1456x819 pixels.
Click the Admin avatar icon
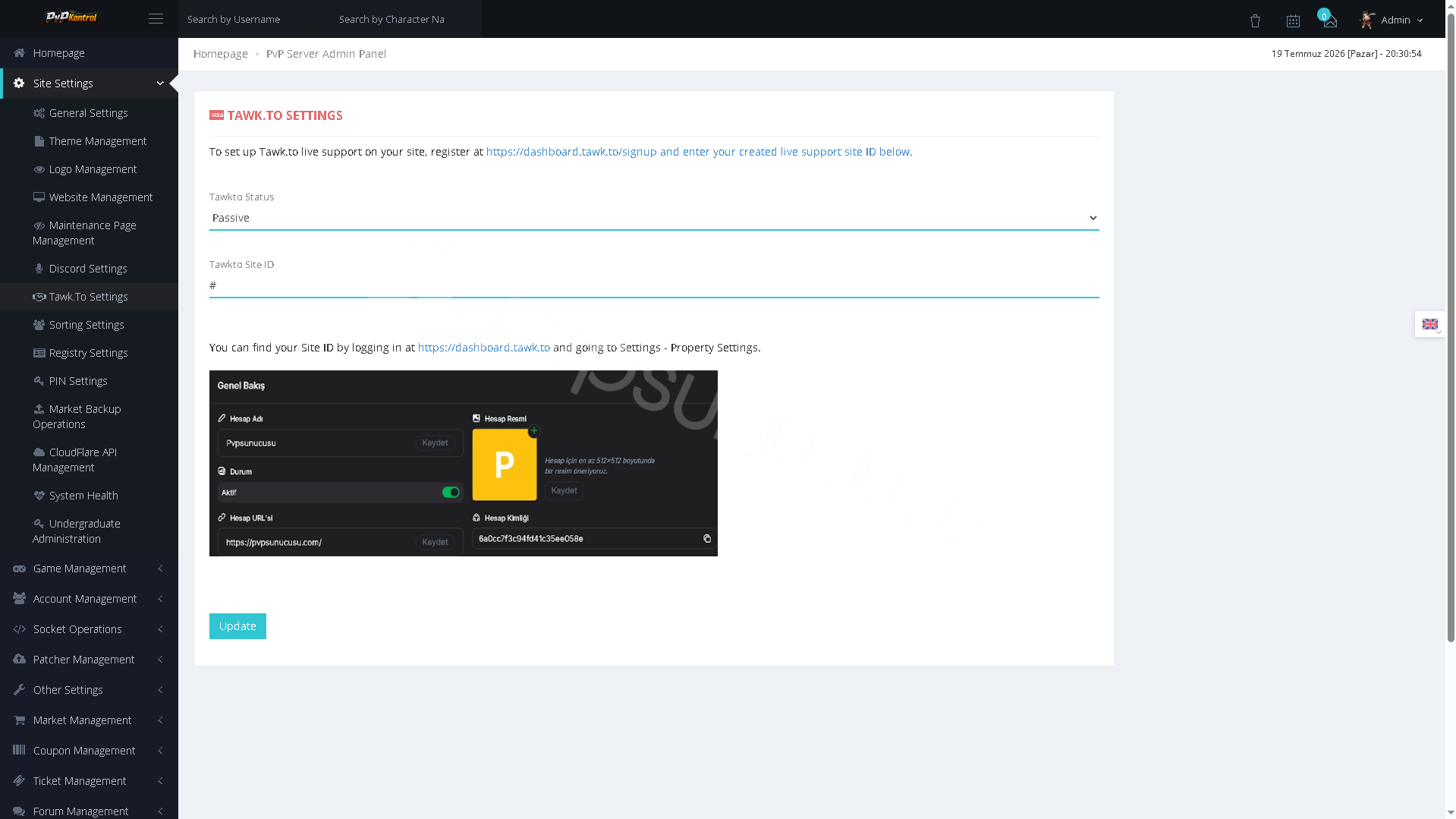tap(1367, 20)
